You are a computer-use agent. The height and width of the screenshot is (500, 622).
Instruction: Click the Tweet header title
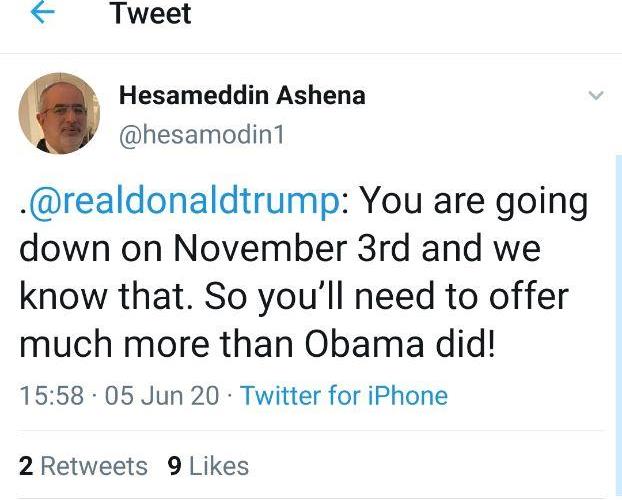[151, 14]
